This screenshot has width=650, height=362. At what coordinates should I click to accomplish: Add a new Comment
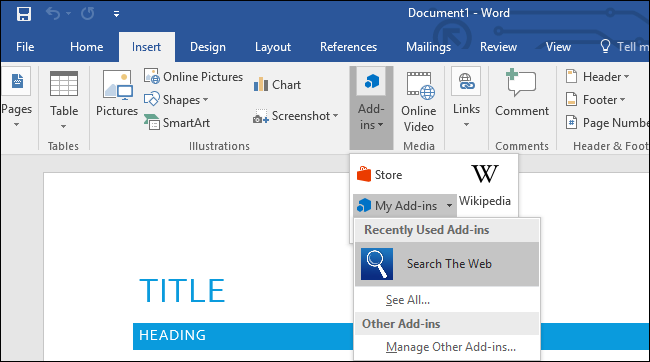522,93
